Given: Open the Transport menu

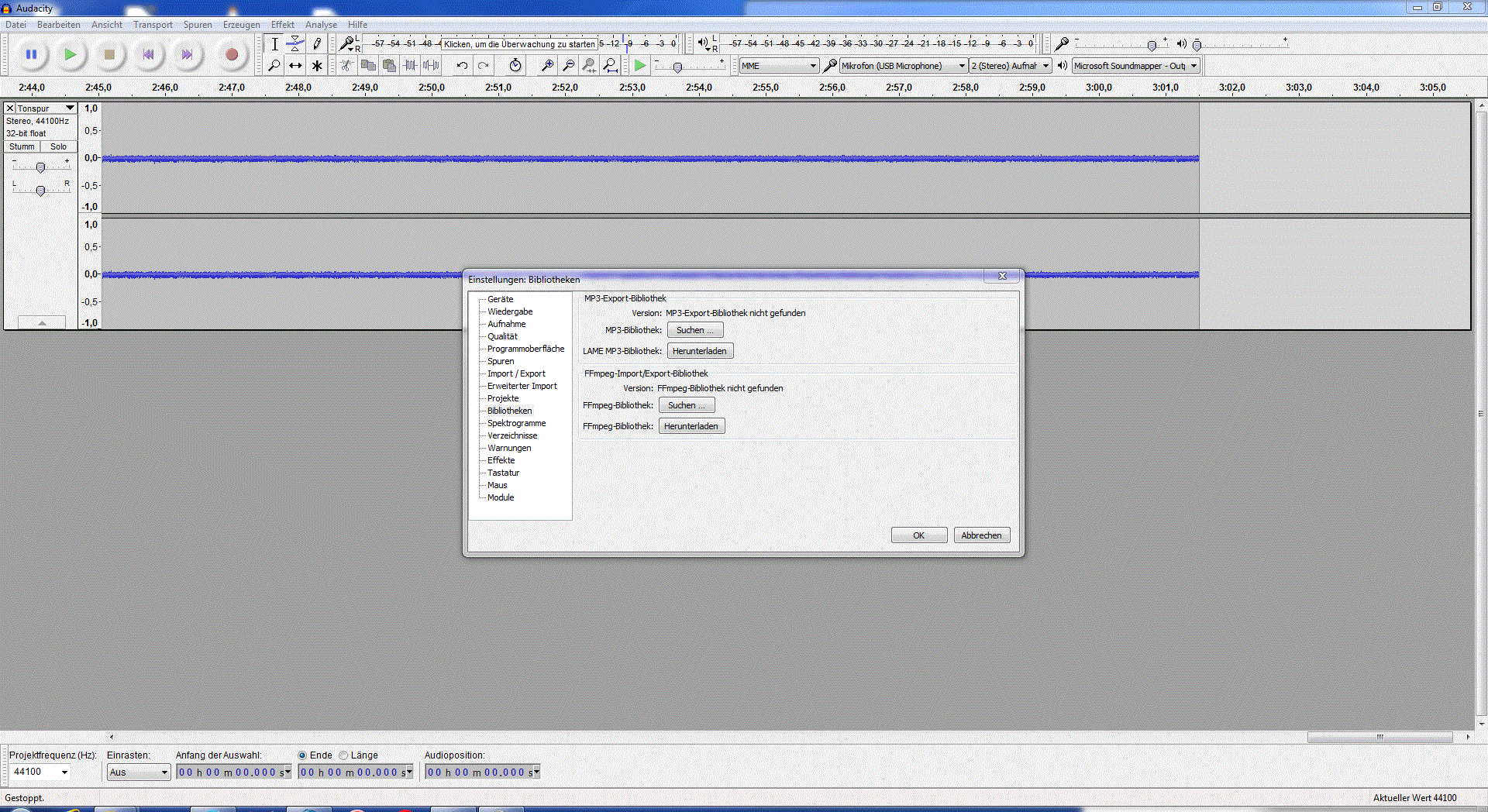Looking at the screenshot, I should point(153,25).
